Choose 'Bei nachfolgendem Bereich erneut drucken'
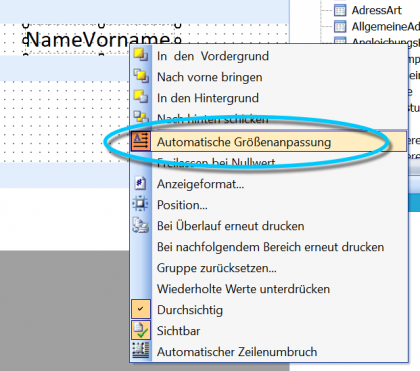Viewport: 420px width, 371px height. (x=270, y=247)
